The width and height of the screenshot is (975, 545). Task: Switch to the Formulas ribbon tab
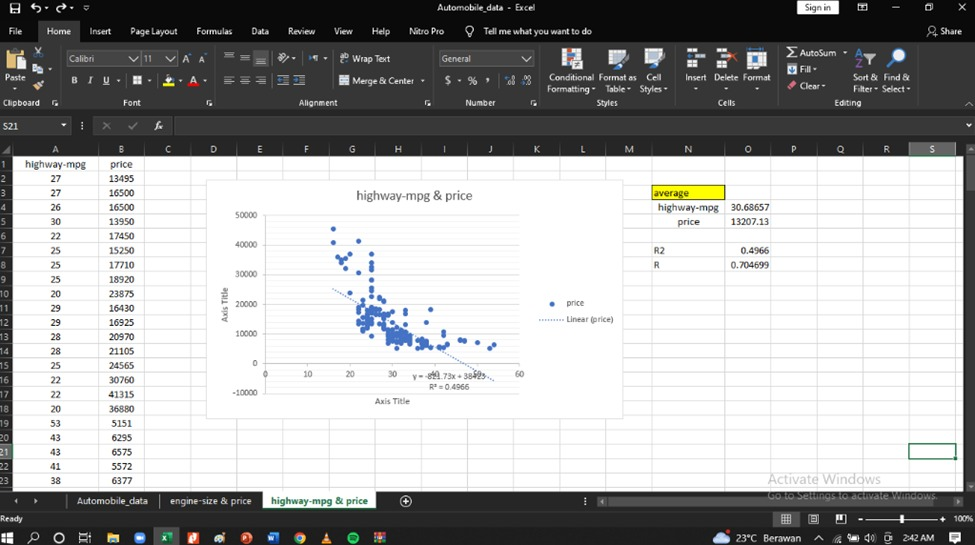[x=214, y=31]
